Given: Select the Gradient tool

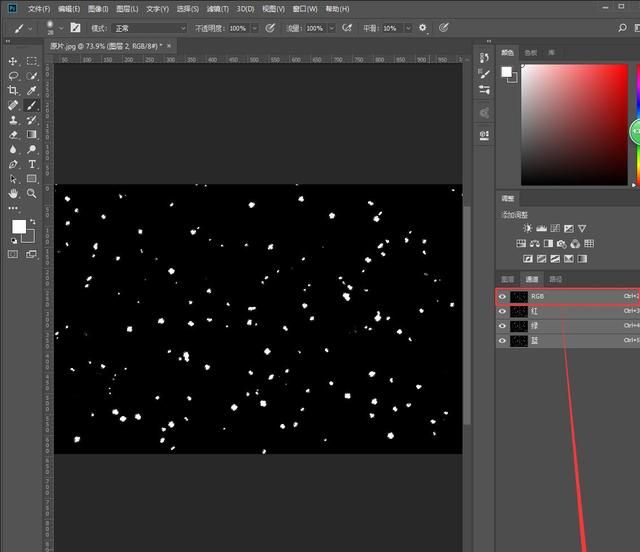Looking at the screenshot, I should pos(31,135).
